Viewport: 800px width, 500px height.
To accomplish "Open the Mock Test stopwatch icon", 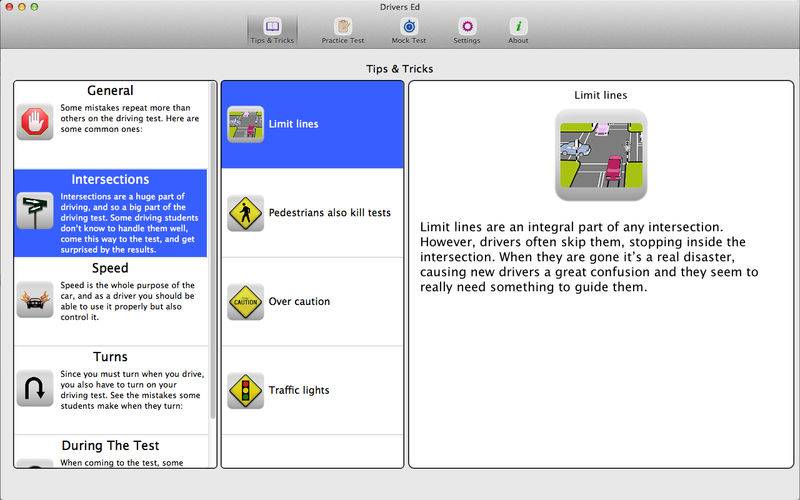I will coord(408,30).
